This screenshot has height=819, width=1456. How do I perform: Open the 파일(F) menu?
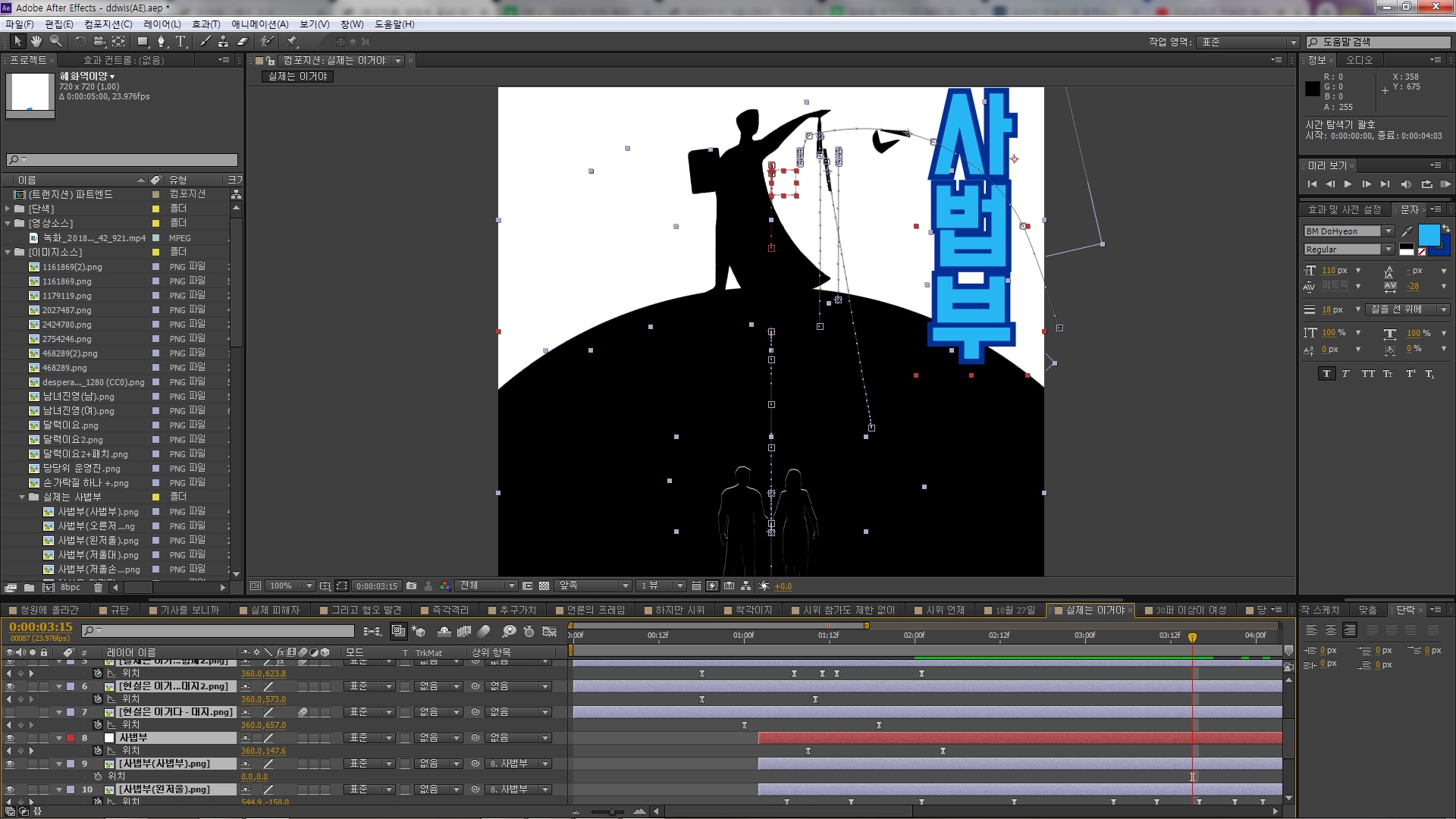coord(20,24)
